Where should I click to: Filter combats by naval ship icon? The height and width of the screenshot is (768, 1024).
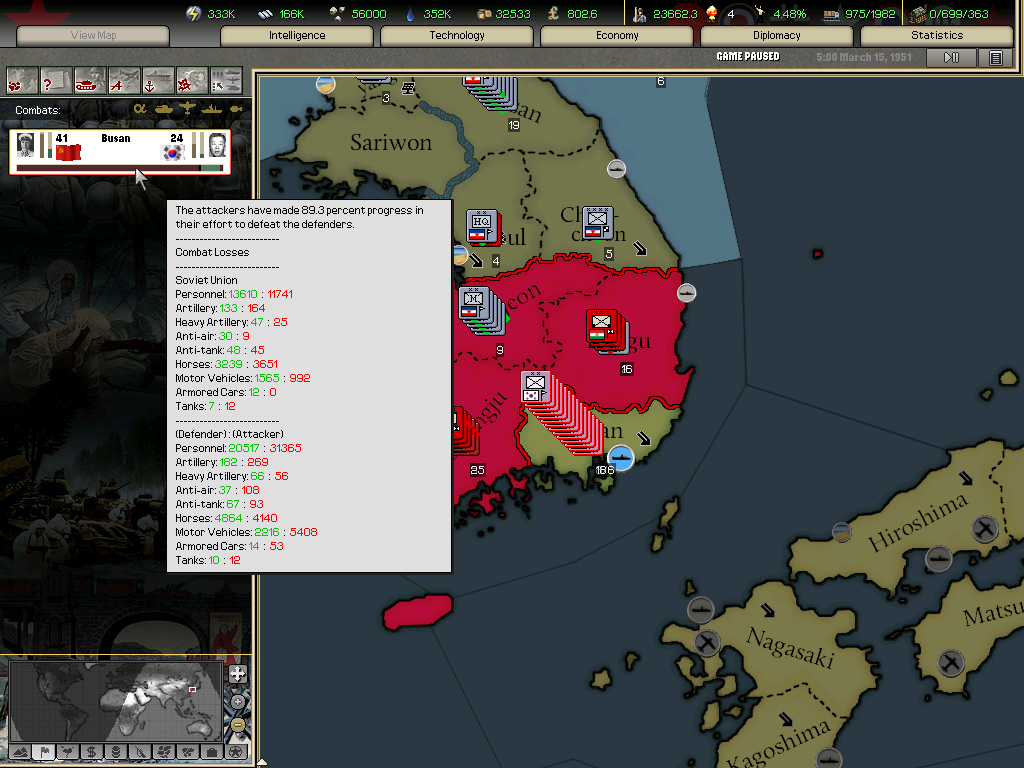point(211,109)
